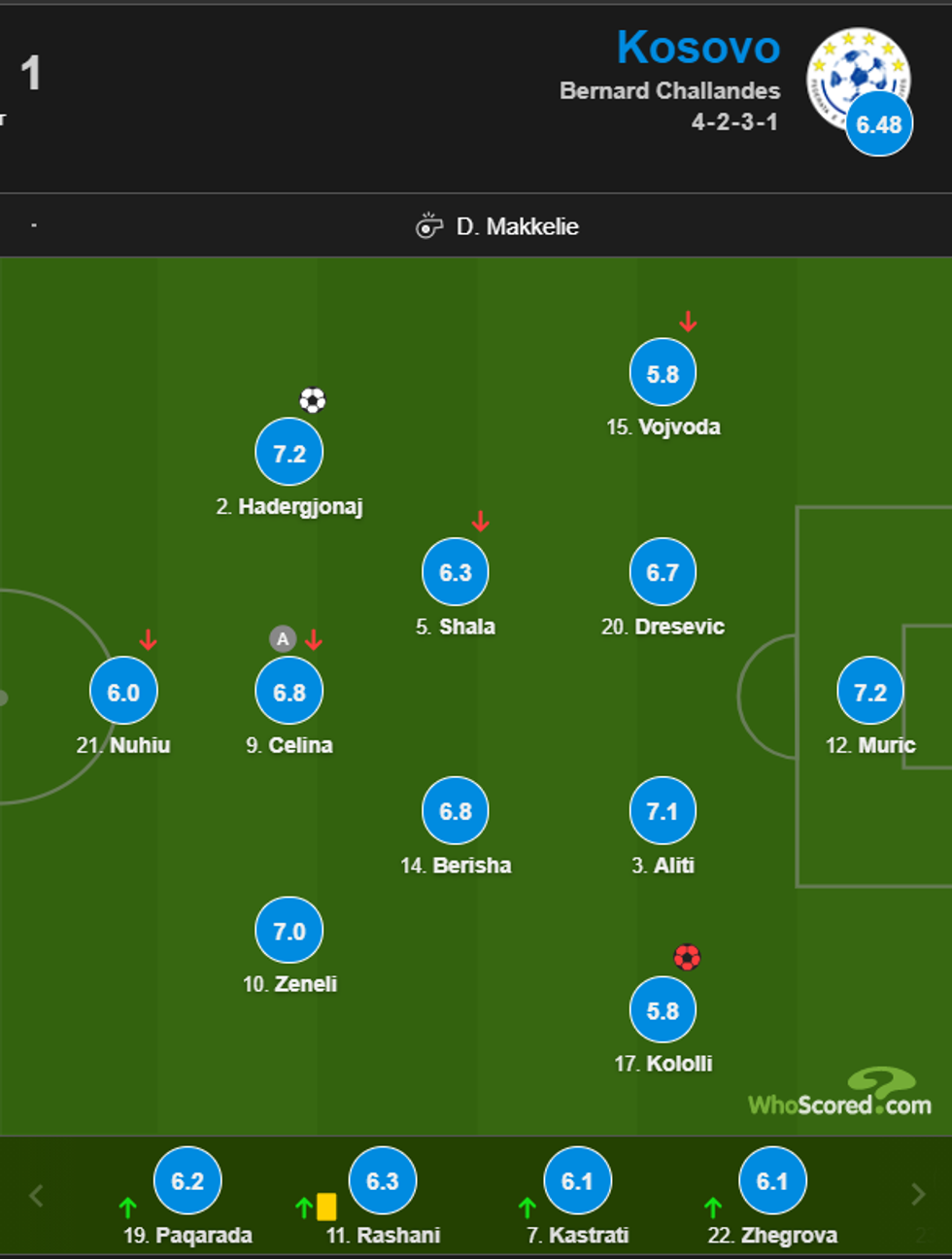952x1259 pixels.
Task: Click the green substitution arrow beside Paqarada
Action: (127, 1208)
